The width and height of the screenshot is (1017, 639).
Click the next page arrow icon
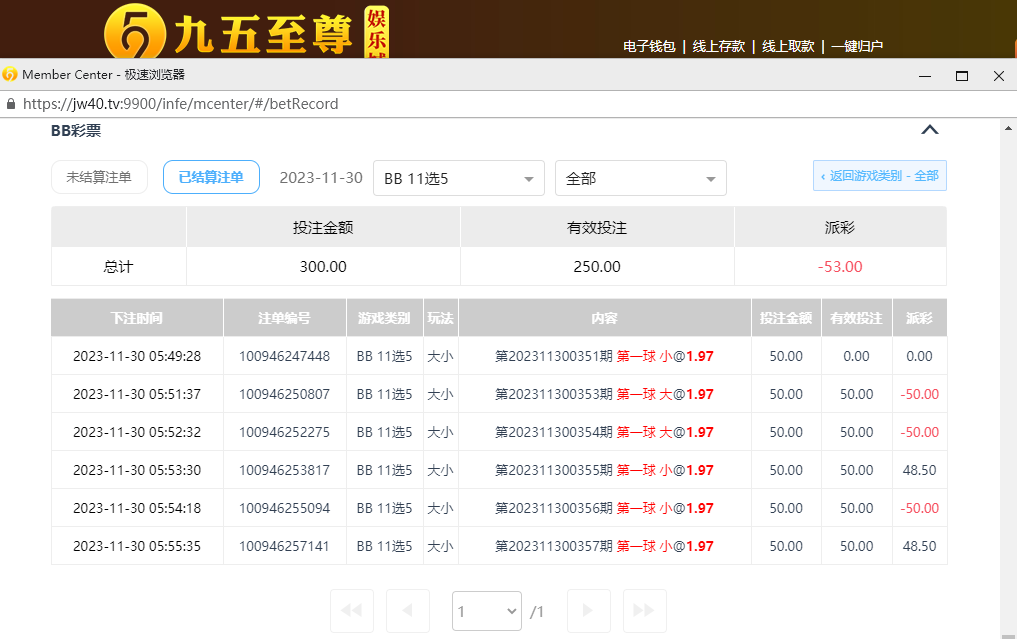(x=588, y=610)
